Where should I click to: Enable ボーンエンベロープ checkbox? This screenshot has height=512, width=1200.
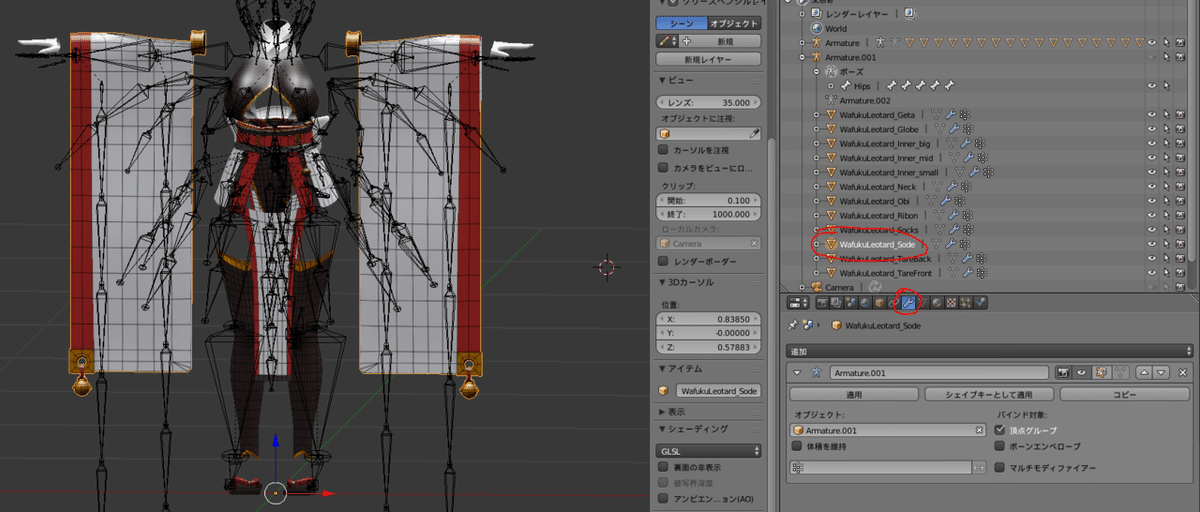pos(1001,446)
